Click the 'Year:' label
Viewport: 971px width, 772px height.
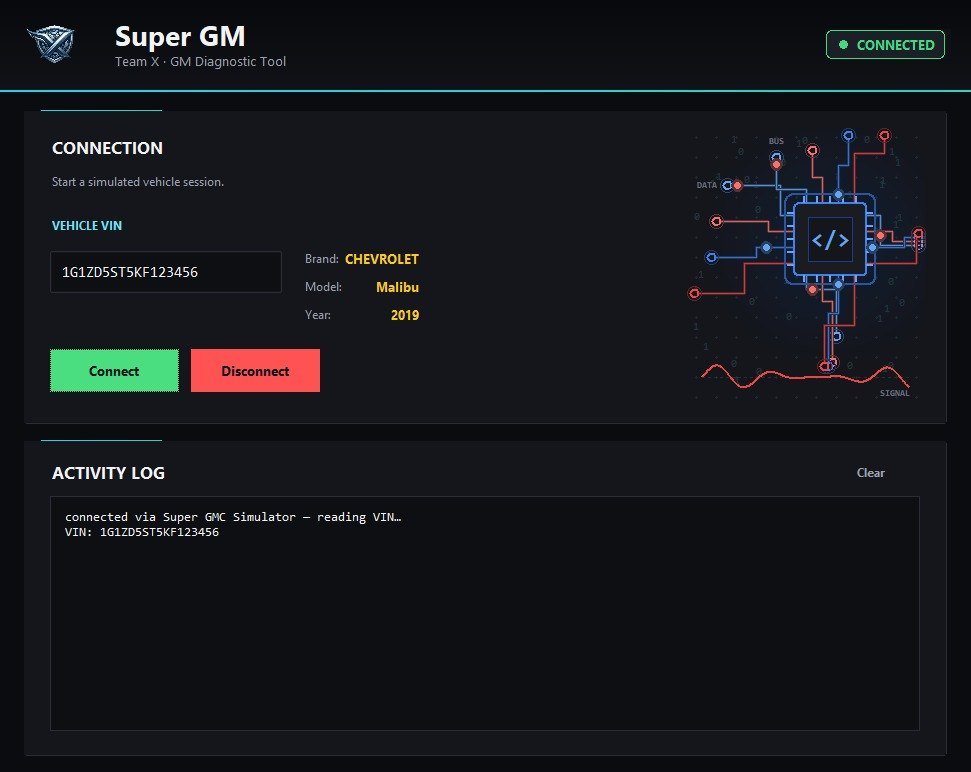[318, 314]
